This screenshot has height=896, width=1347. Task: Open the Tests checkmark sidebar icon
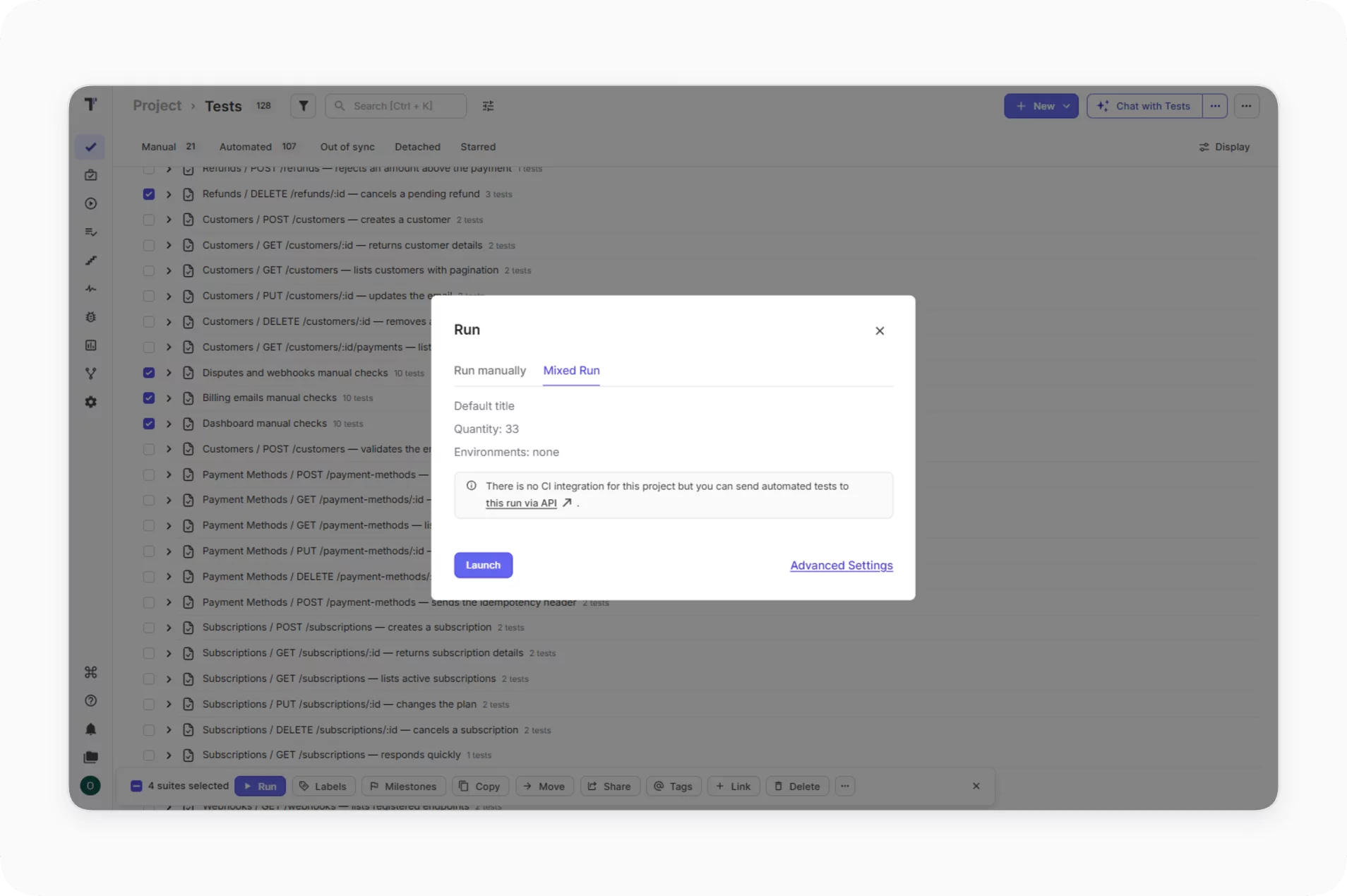[x=90, y=147]
